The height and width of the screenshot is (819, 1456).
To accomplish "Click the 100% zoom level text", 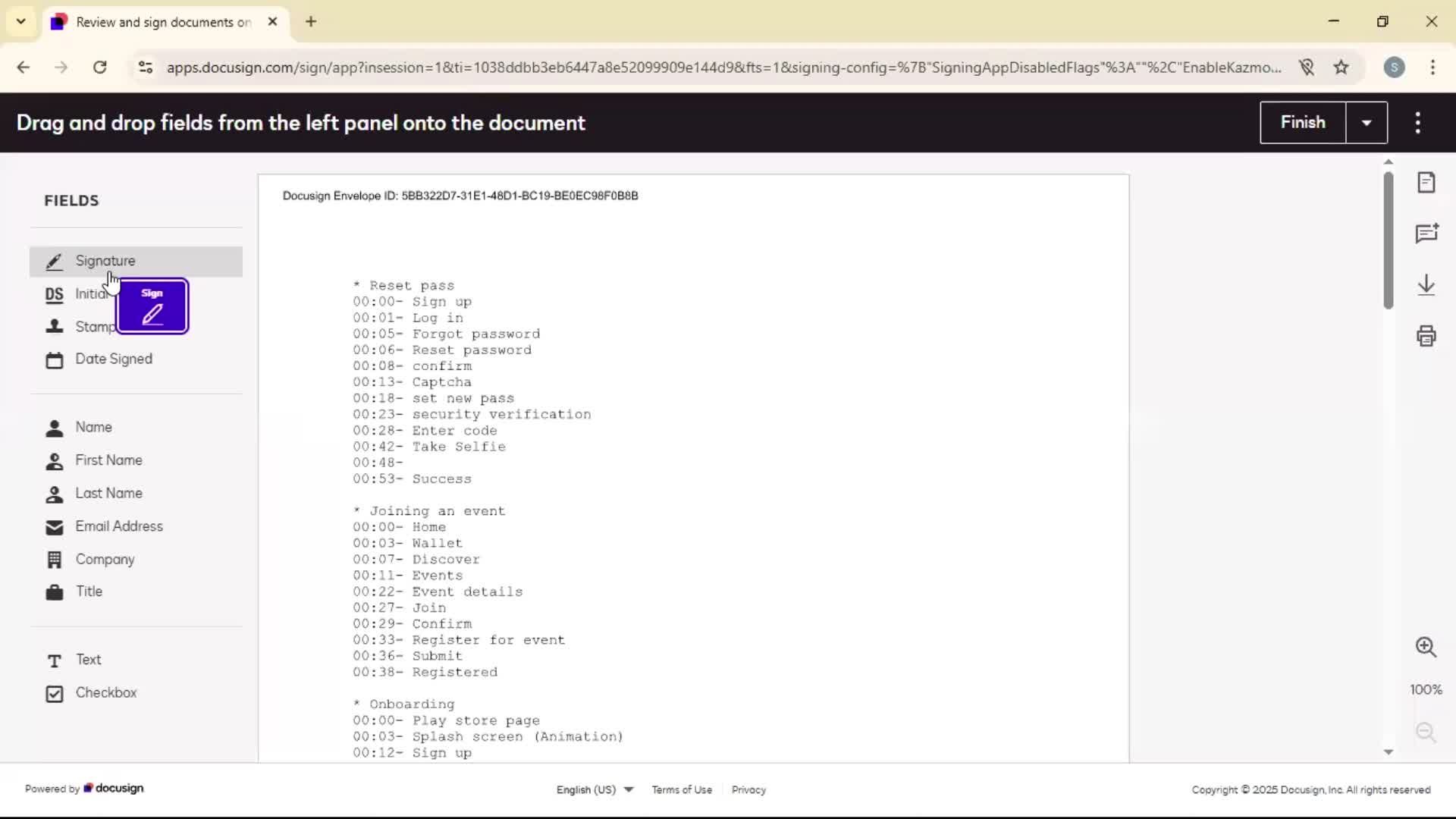I will pos(1426,690).
